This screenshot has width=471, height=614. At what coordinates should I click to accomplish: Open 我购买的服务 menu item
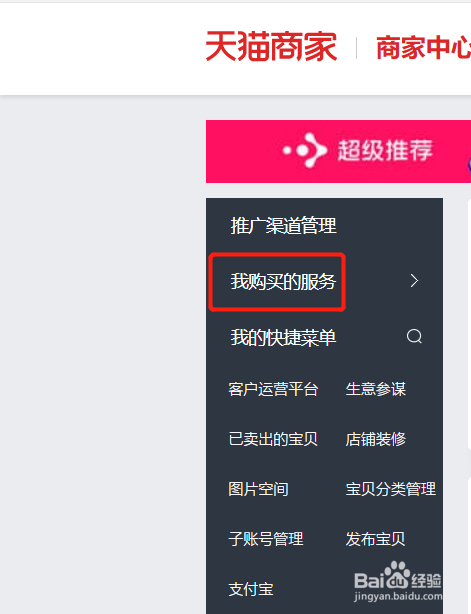coord(283,282)
